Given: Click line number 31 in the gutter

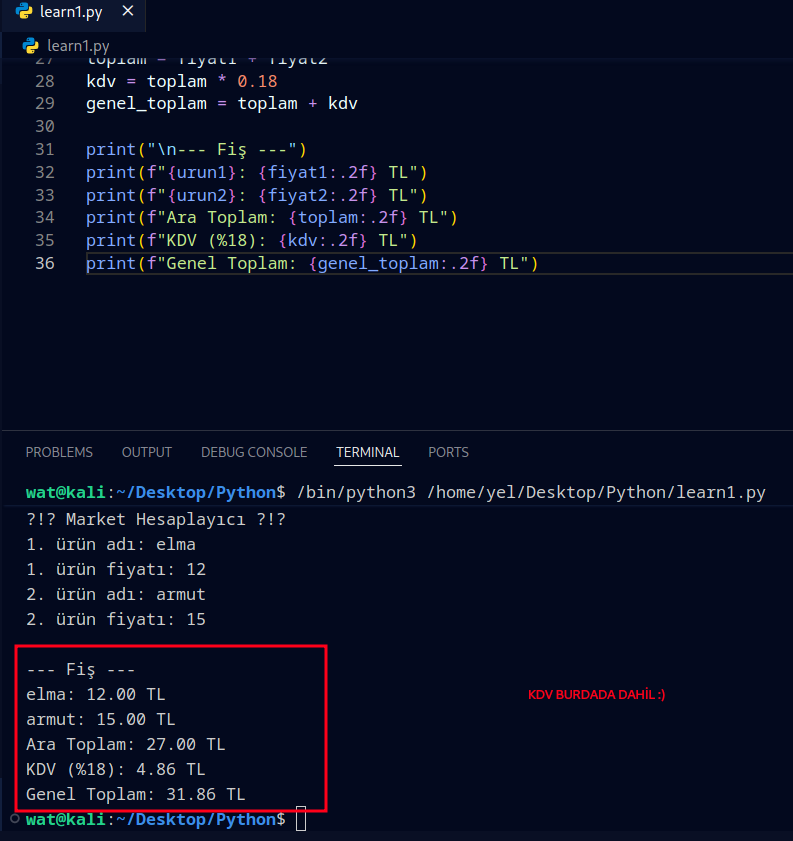Looking at the screenshot, I should pos(45,150).
